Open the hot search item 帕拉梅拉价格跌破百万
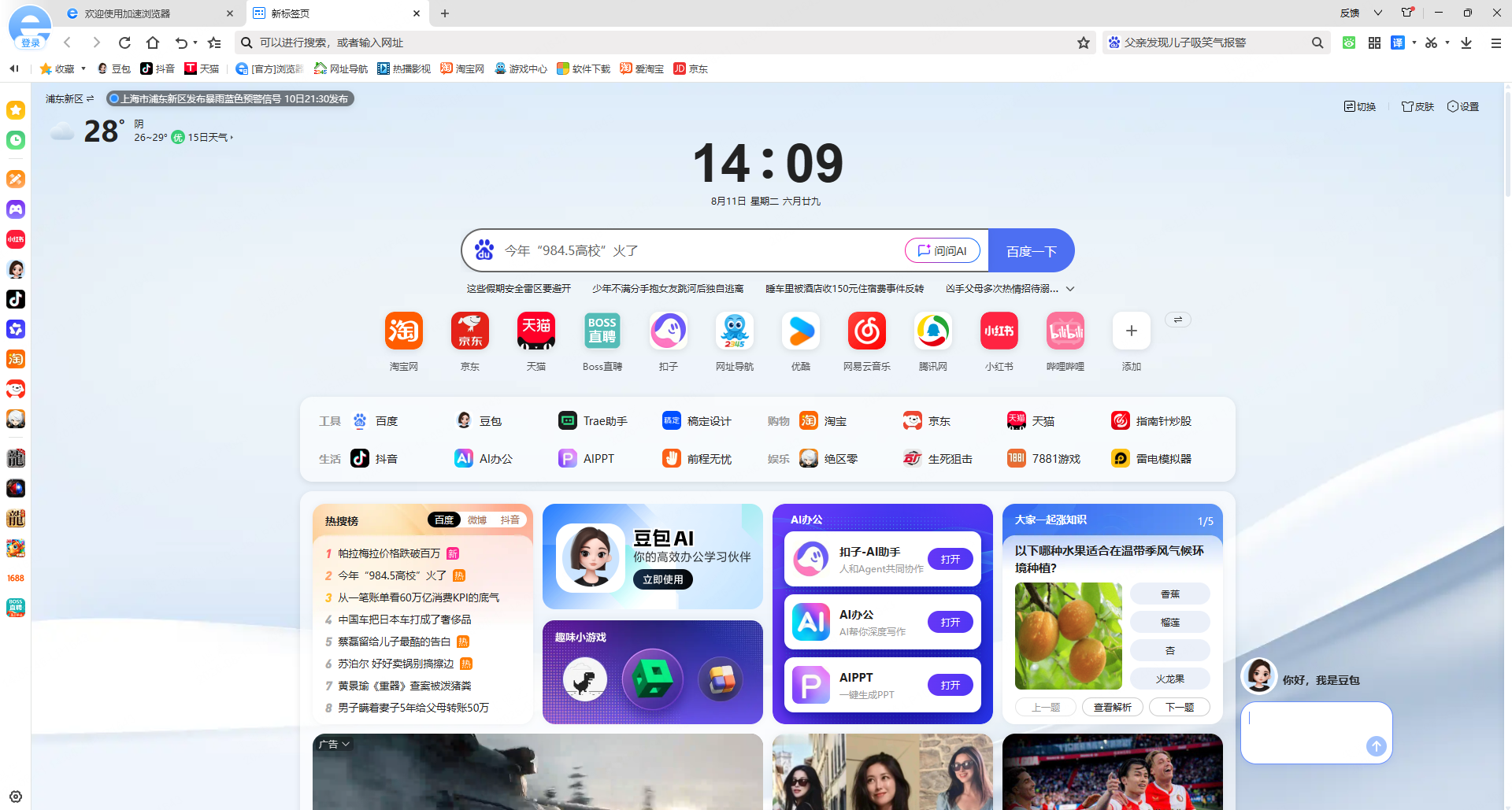 (389, 553)
